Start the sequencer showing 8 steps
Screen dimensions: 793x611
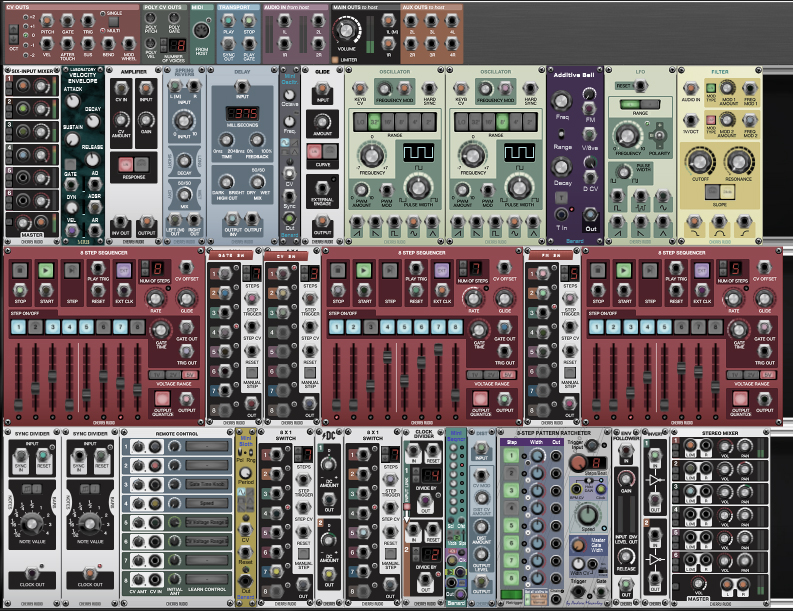46,271
